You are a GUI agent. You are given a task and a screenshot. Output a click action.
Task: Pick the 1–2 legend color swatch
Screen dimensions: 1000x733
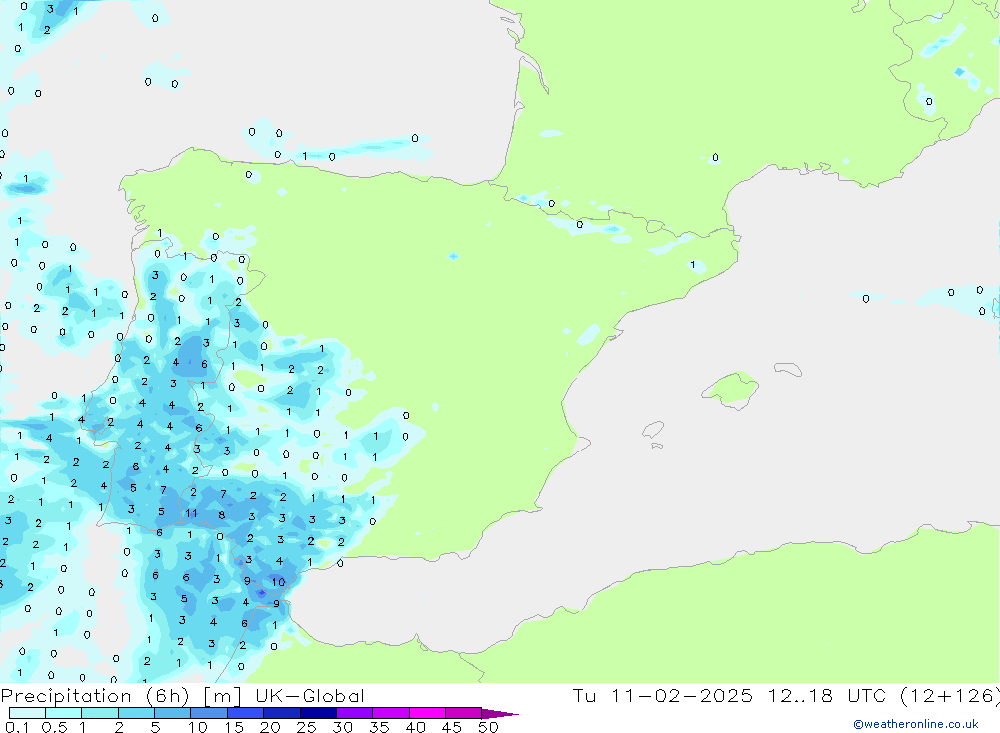point(100,713)
